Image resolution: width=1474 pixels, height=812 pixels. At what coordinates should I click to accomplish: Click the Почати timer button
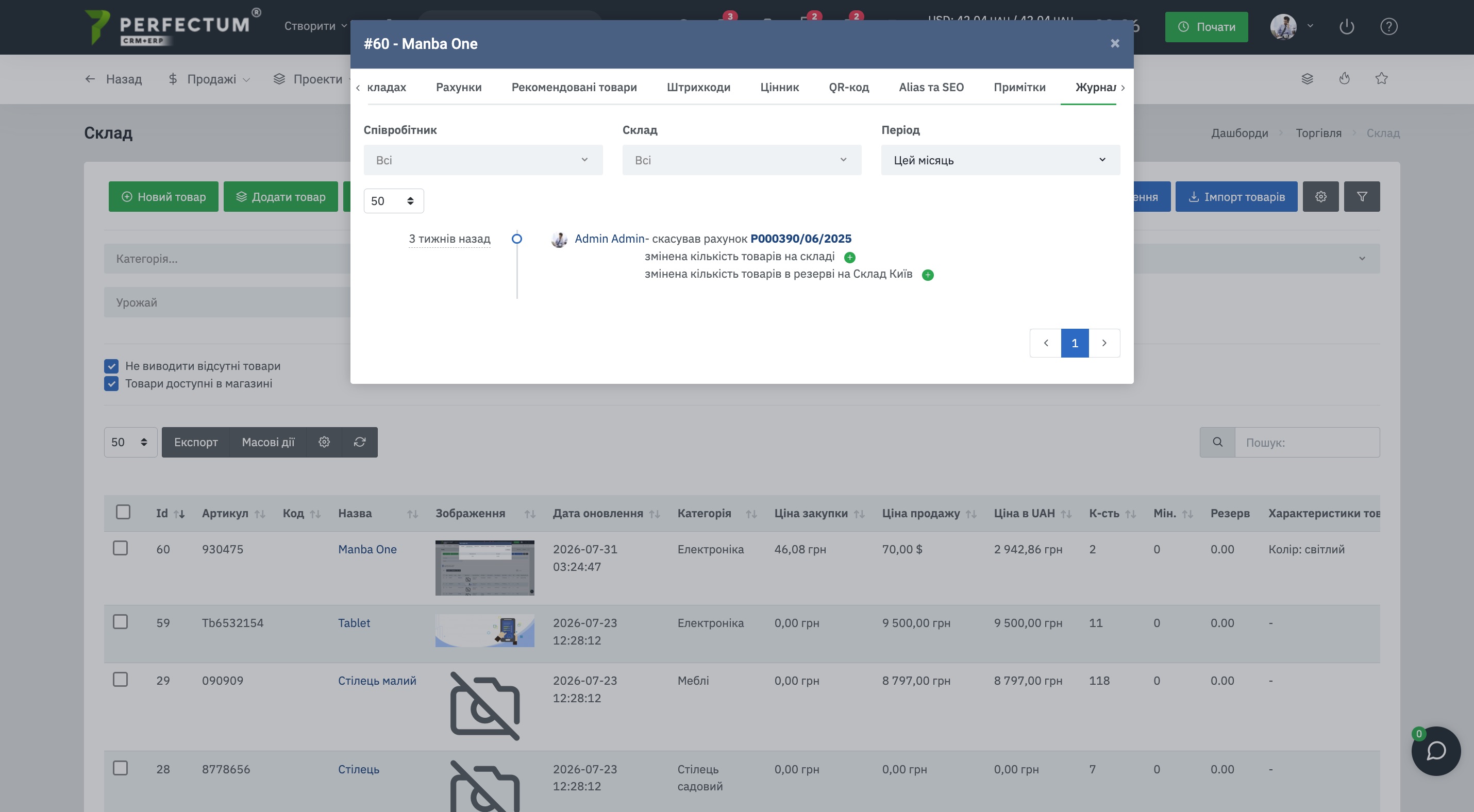tap(1206, 27)
